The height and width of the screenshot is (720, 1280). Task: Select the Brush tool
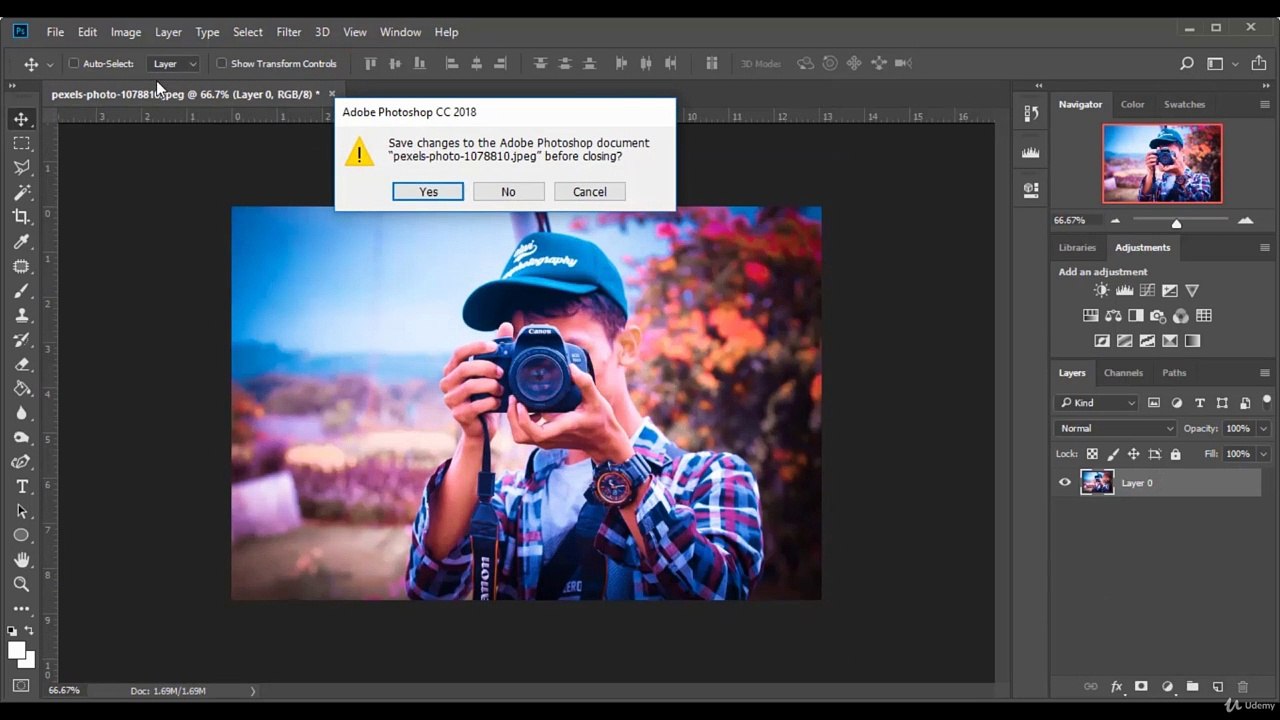(x=22, y=291)
